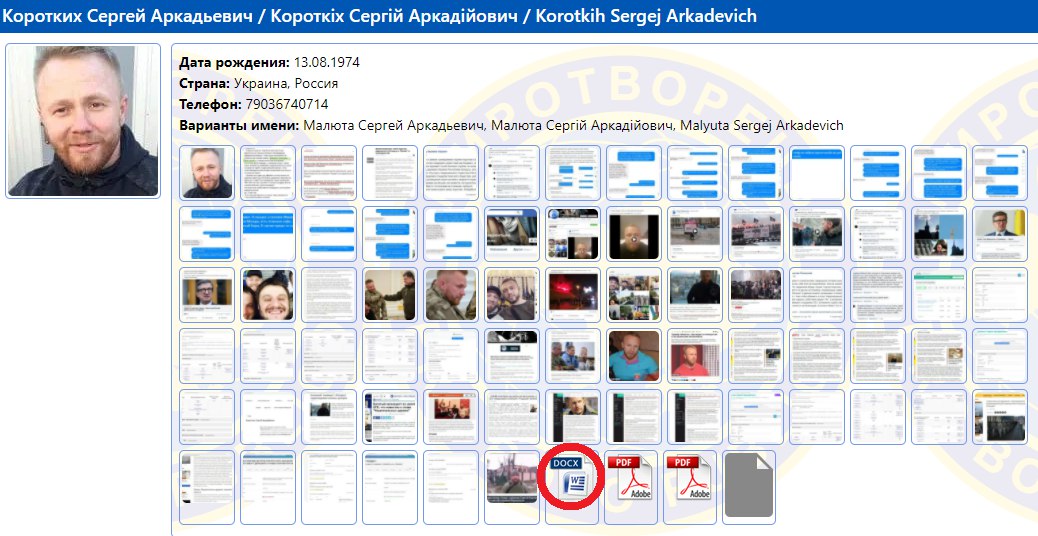Open the red-lit night scene thumbnail
Screen dimensions: 1038x536
coord(573,295)
